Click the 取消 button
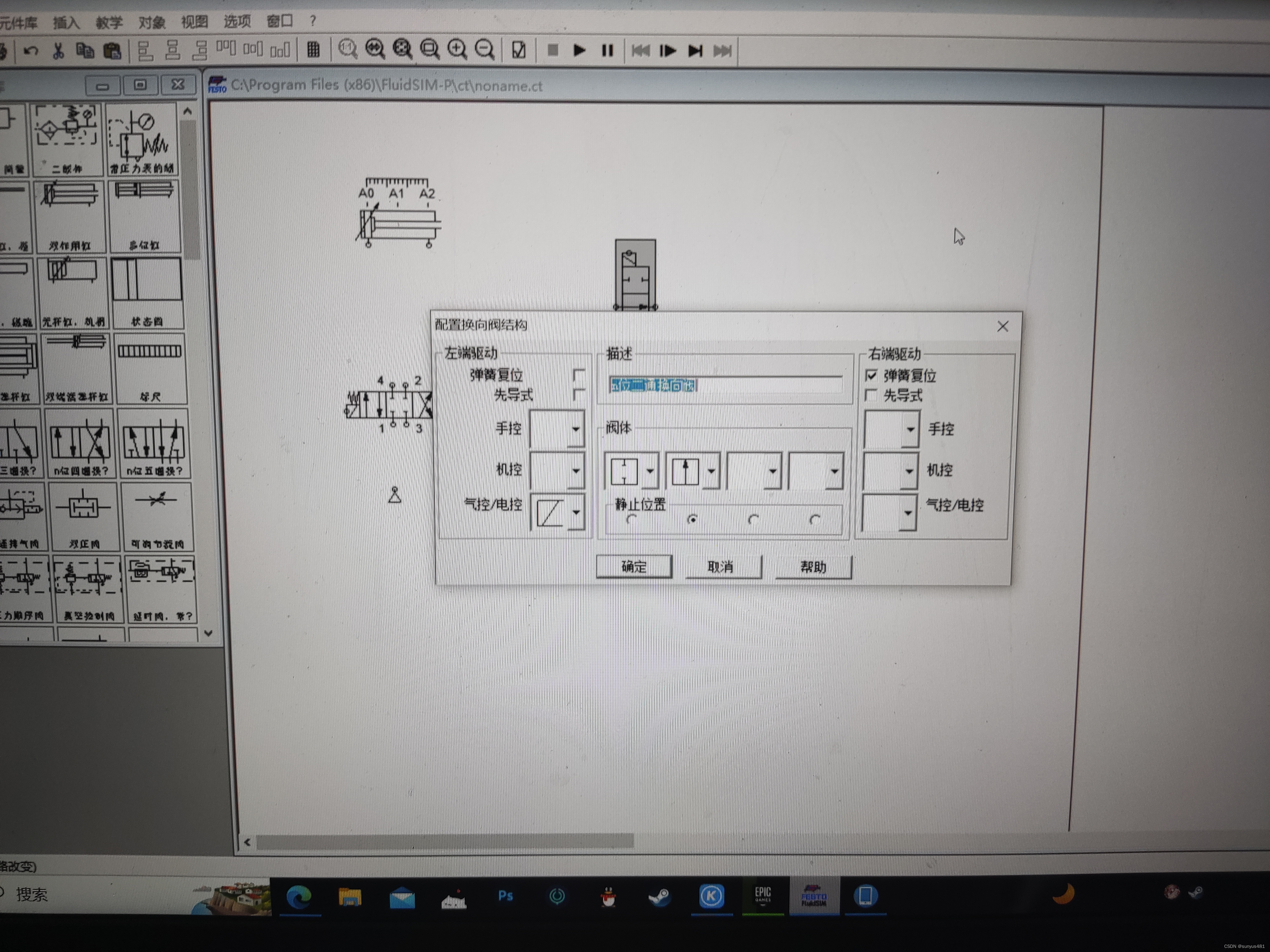Viewport: 1270px width, 952px height. click(x=720, y=567)
